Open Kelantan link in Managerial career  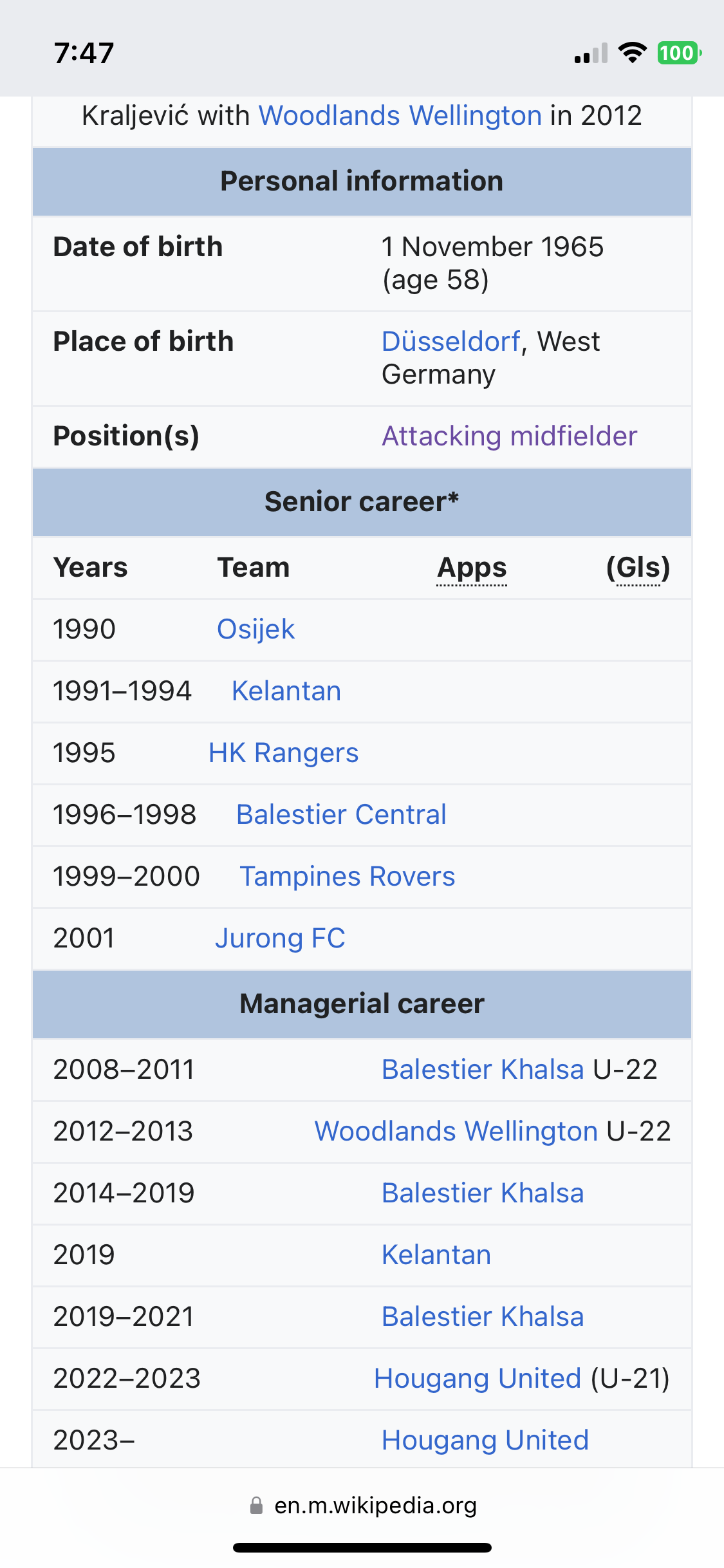click(436, 1255)
